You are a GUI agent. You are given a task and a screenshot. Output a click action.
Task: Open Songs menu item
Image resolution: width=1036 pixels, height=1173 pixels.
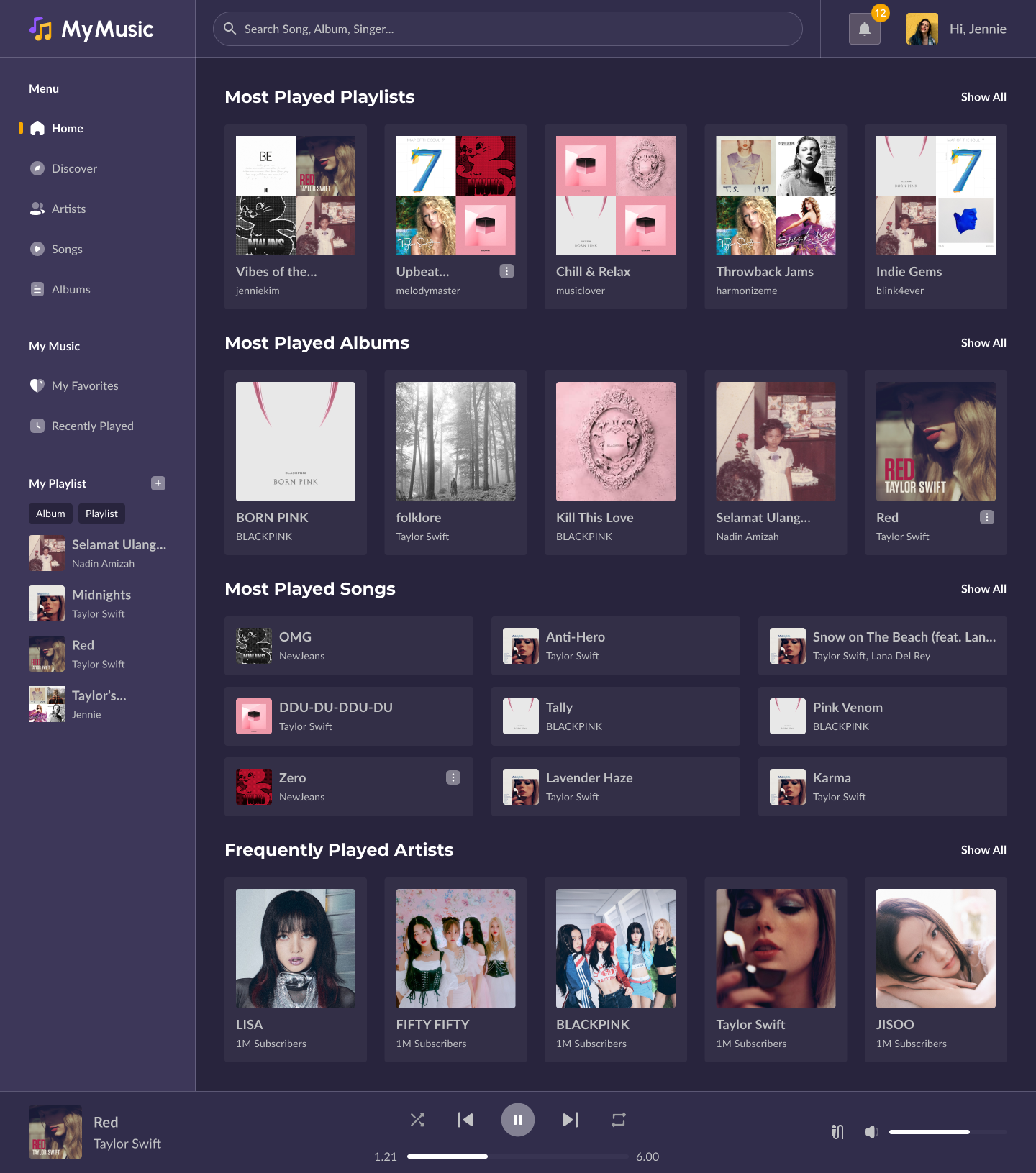coord(67,249)
